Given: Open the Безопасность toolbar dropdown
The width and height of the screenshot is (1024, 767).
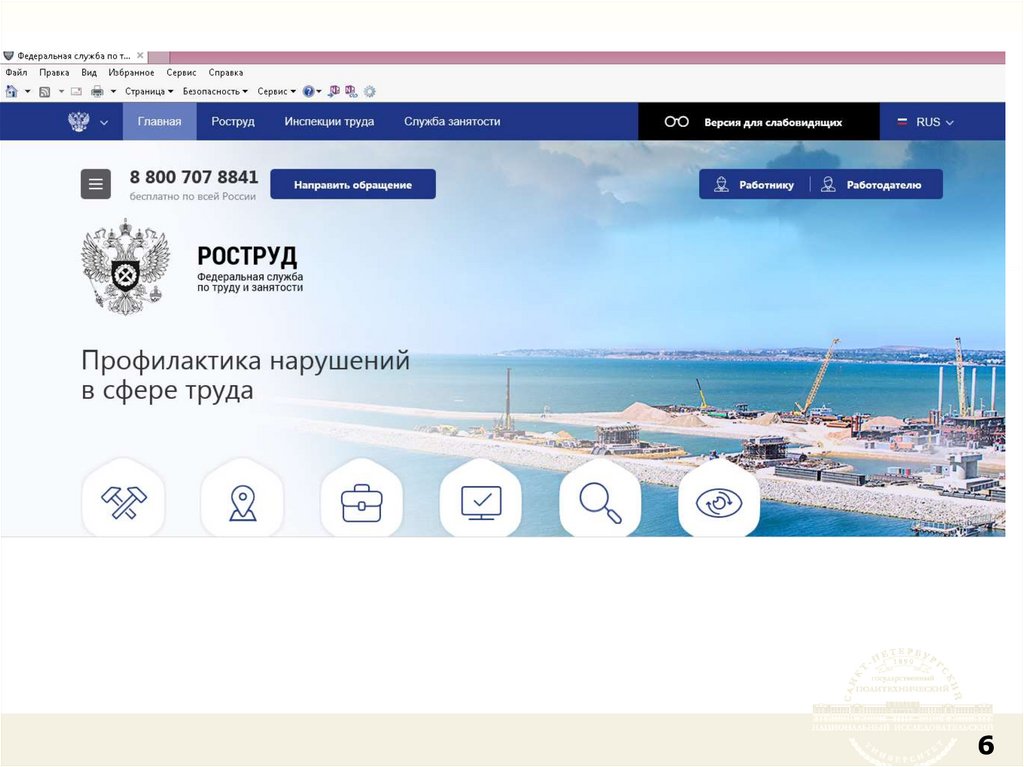Looking at the screenshot, I should point(215,91).
